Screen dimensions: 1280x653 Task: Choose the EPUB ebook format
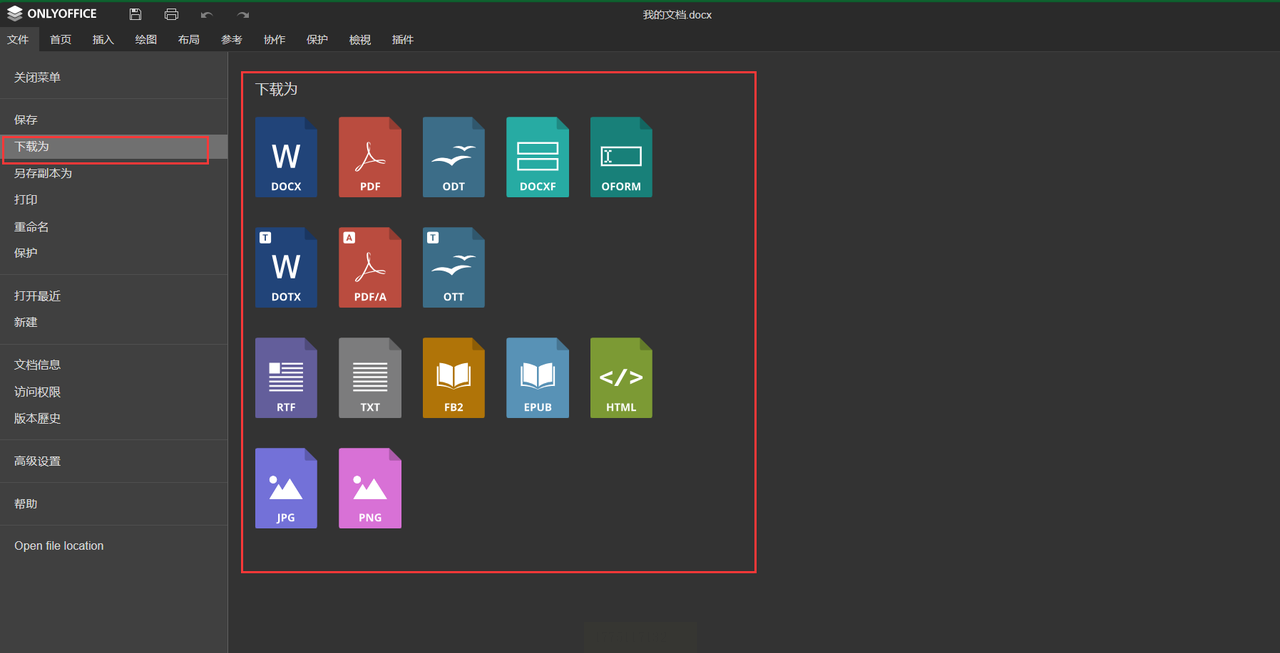537,377
